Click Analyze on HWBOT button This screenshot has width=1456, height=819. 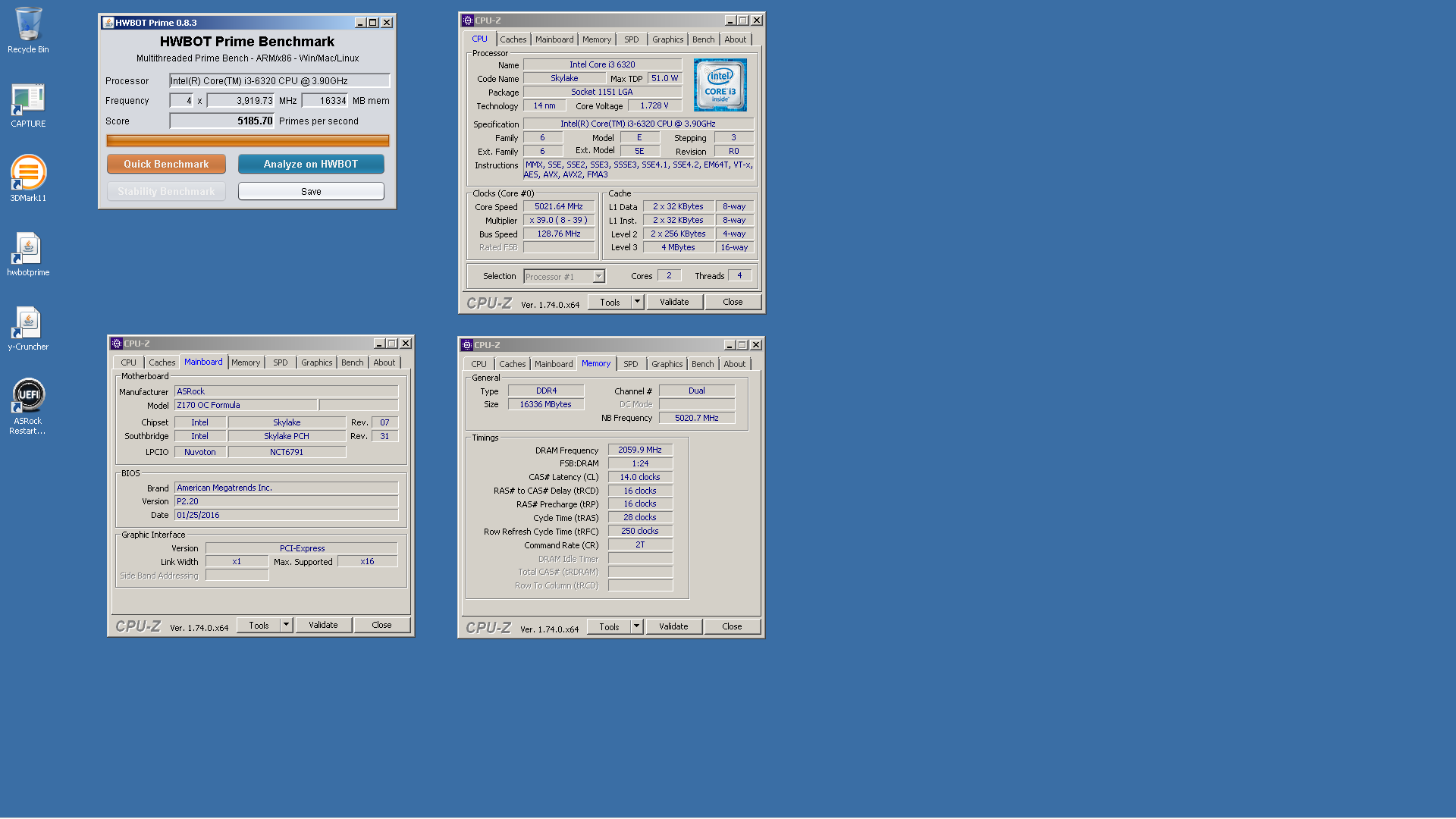pyautogui.click(x=311, y=164)
